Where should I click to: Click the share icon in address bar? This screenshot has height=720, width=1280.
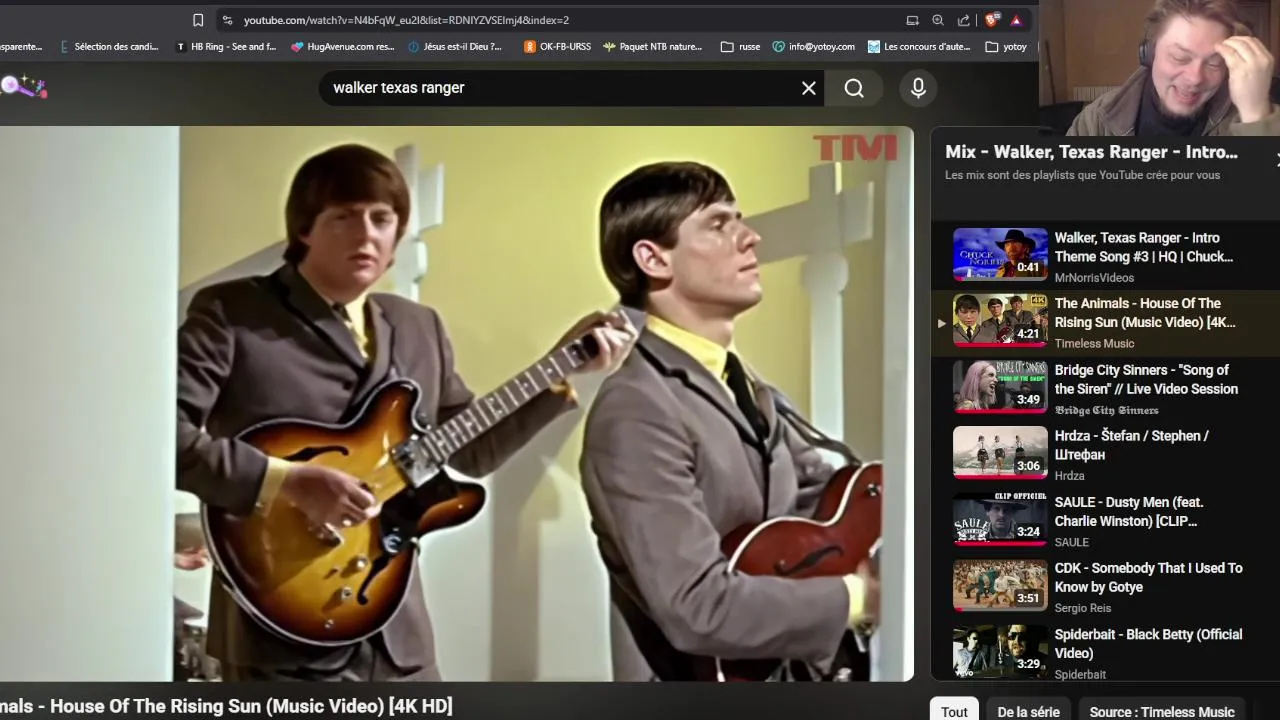[x=964, y=20]
